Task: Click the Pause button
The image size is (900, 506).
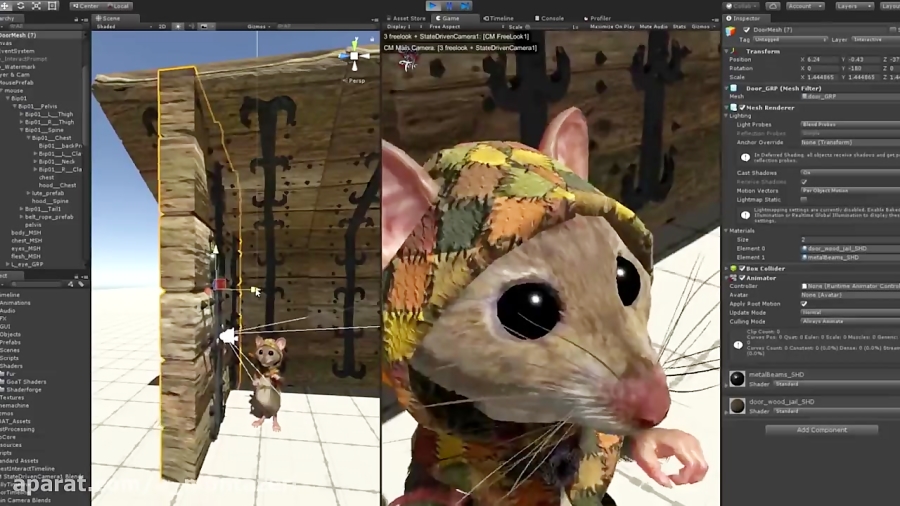Action: [x=449, y=6]
